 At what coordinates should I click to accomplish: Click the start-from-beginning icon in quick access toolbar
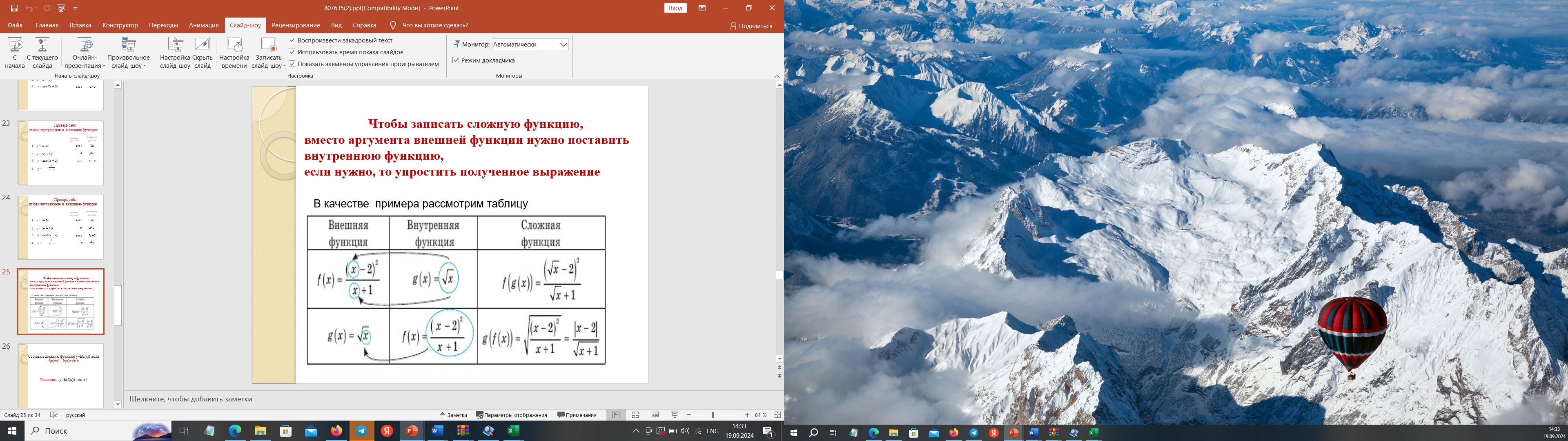pos(61,8)
